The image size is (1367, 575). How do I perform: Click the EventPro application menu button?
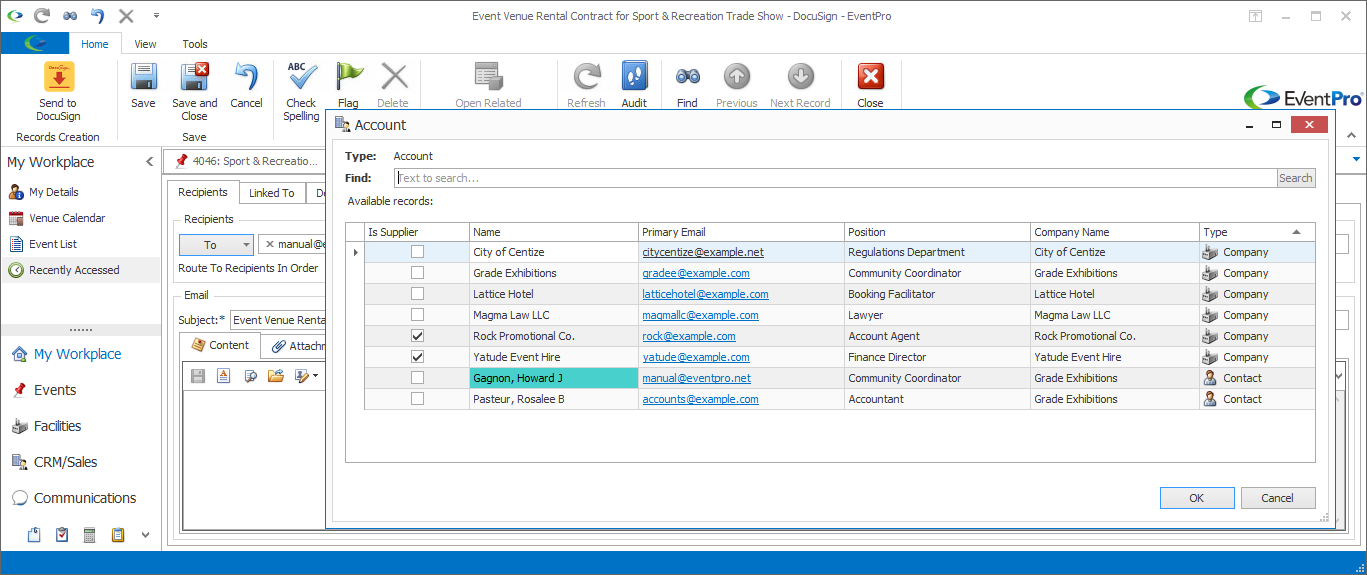pyautogui.click(x=35, y=43)
